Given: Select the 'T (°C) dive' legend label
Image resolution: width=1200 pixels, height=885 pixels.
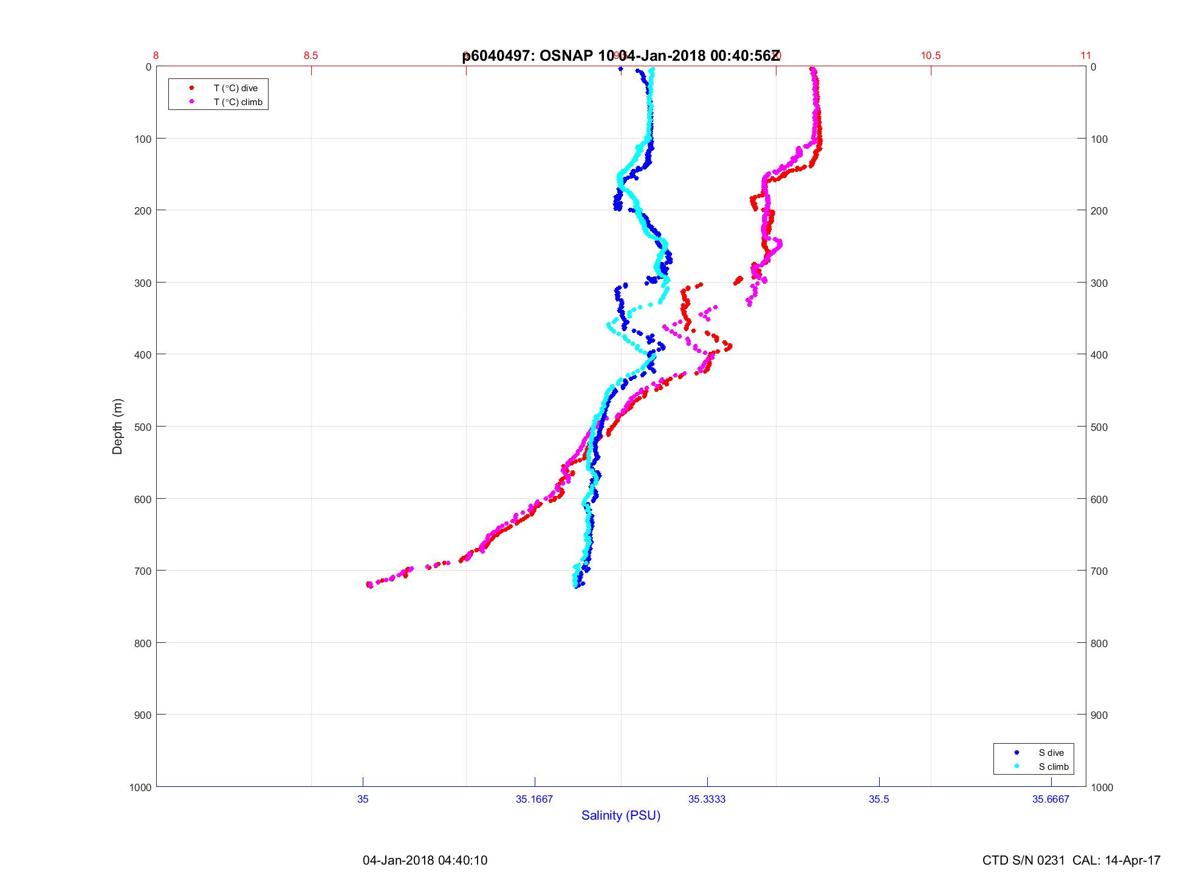Looking at the screenshot, I should (235, 88).
